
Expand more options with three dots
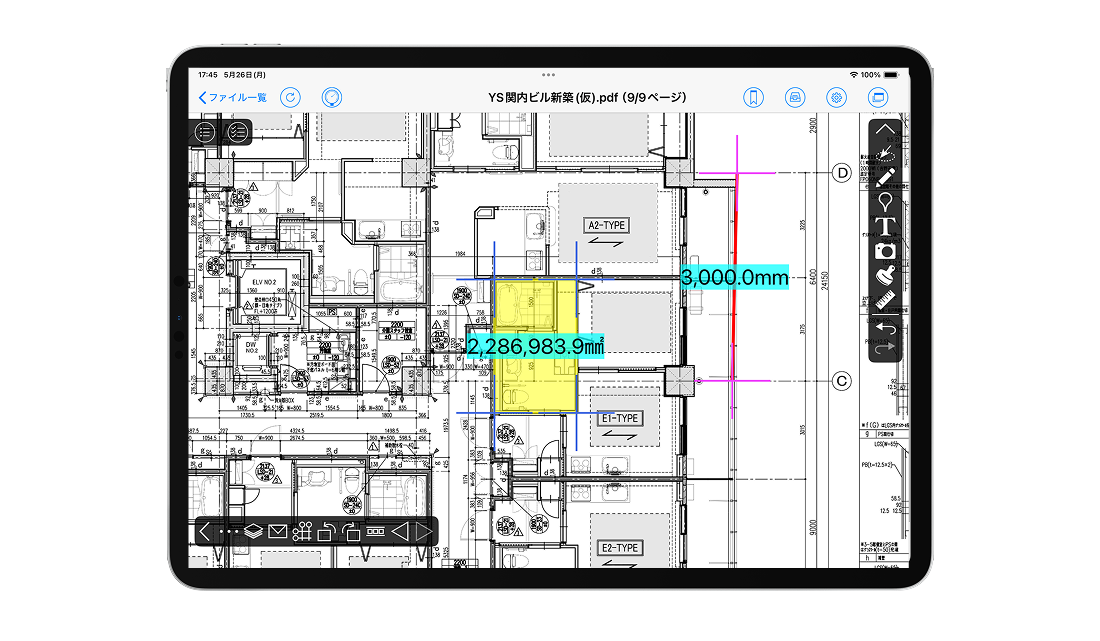tap(229, 532)
